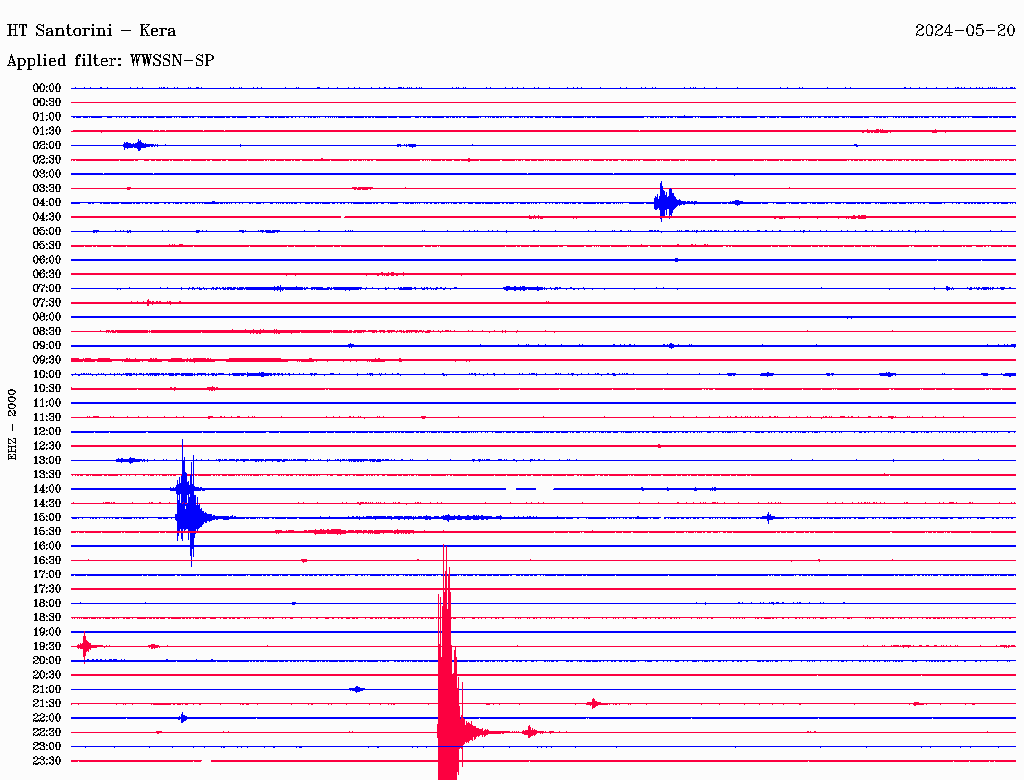
Task: Click the 10:30 time label
Action: coord(47,389)
